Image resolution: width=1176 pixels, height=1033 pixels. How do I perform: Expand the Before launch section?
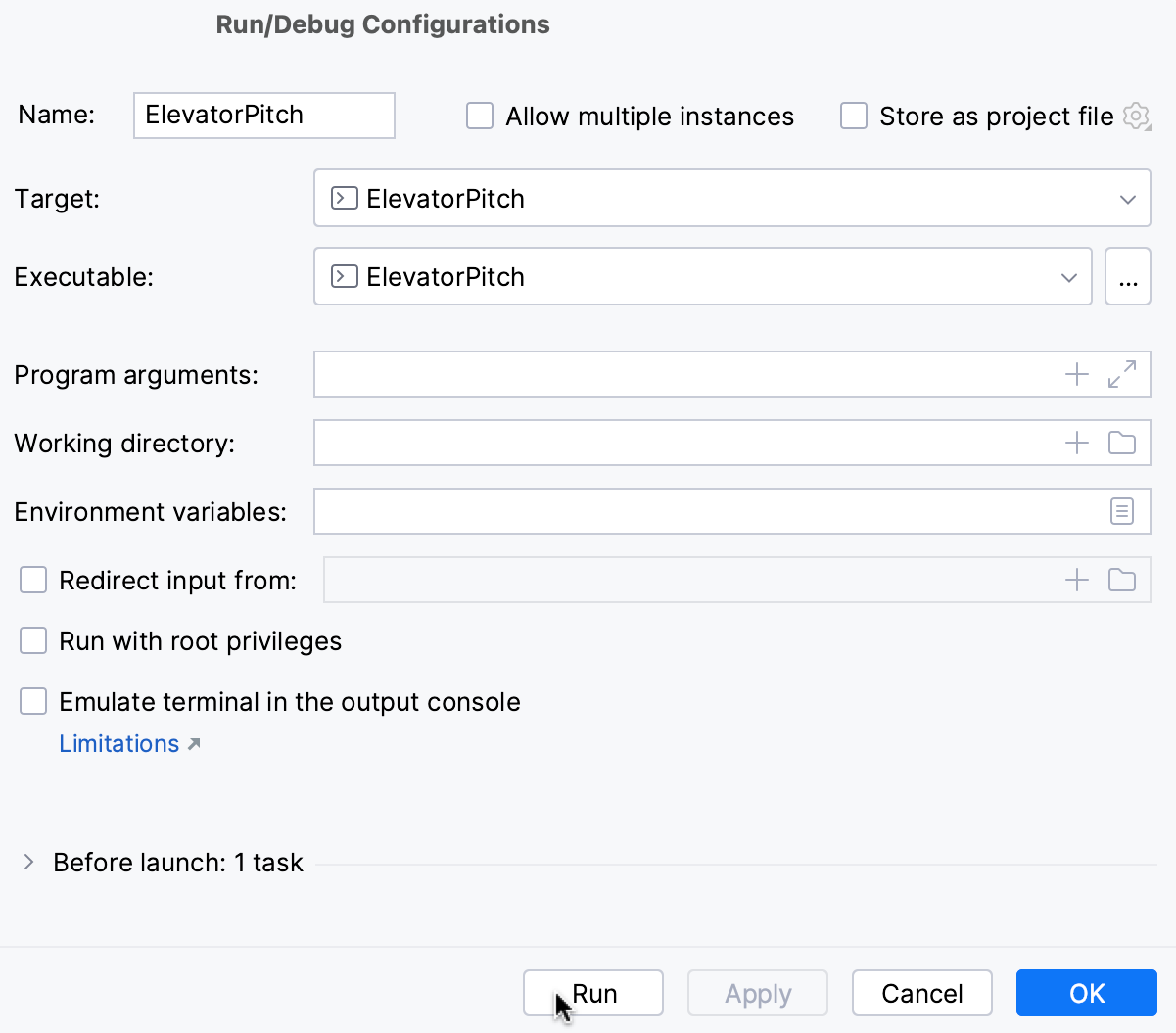(x=27, y=862)
